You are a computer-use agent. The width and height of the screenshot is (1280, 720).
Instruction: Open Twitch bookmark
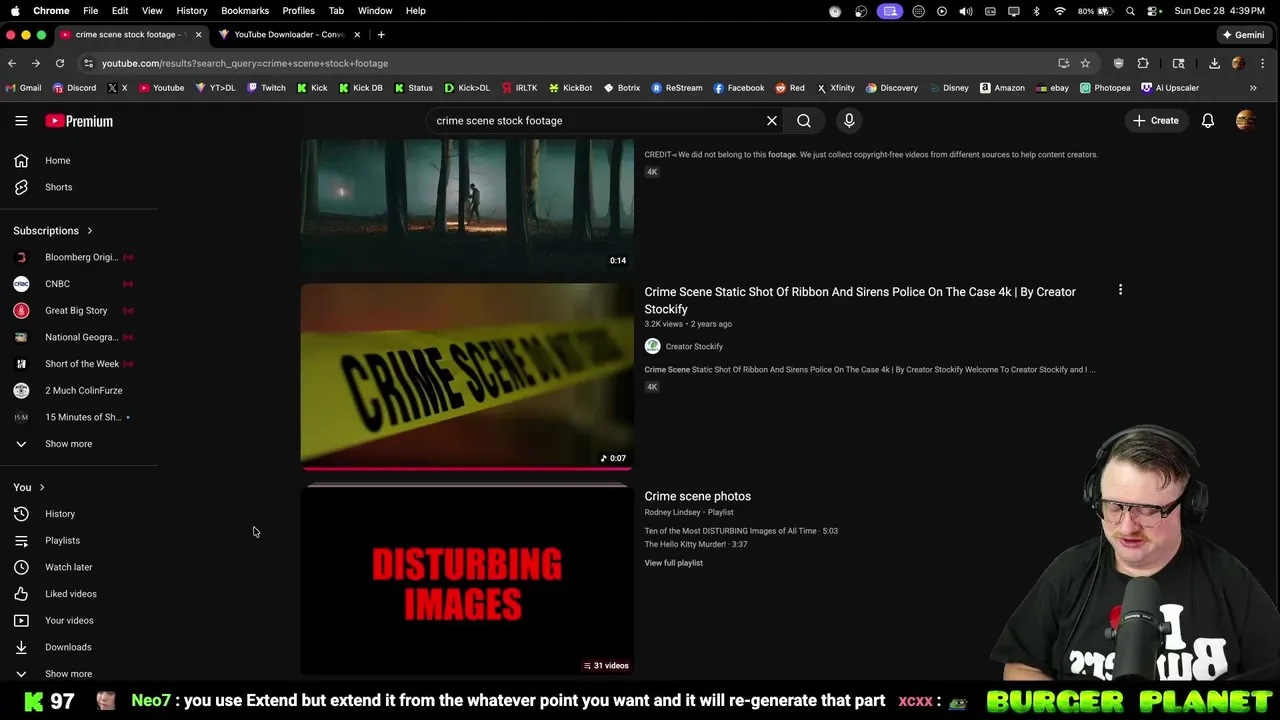266,88
